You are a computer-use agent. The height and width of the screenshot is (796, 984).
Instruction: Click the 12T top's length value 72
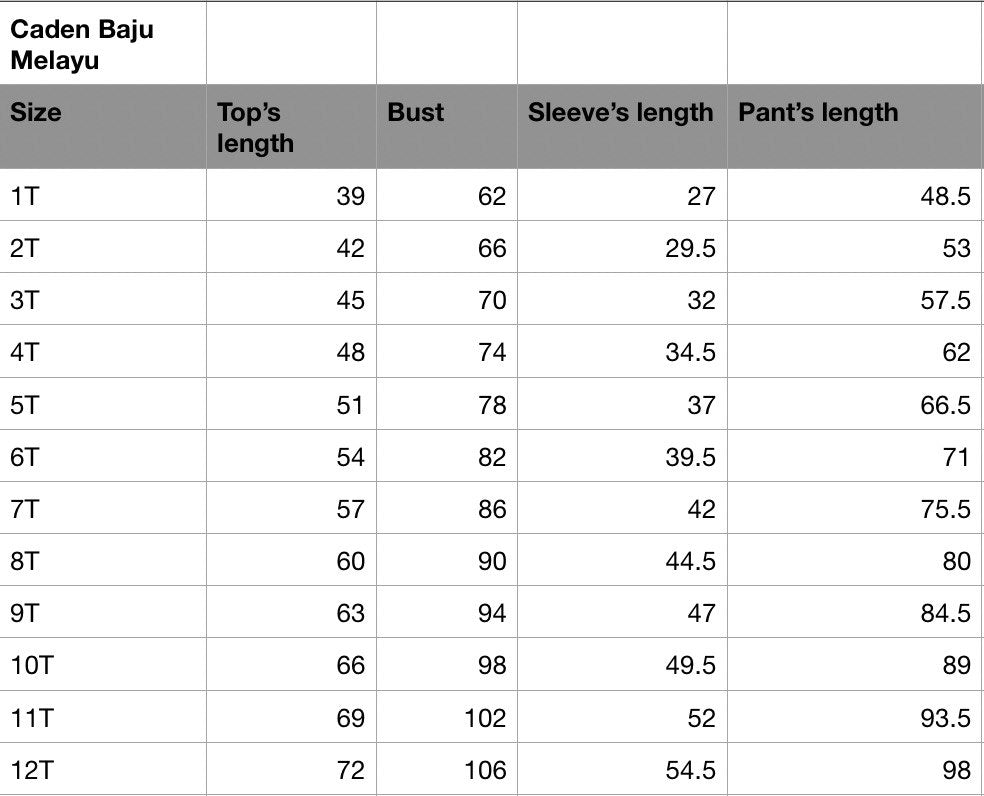[350, 770]
